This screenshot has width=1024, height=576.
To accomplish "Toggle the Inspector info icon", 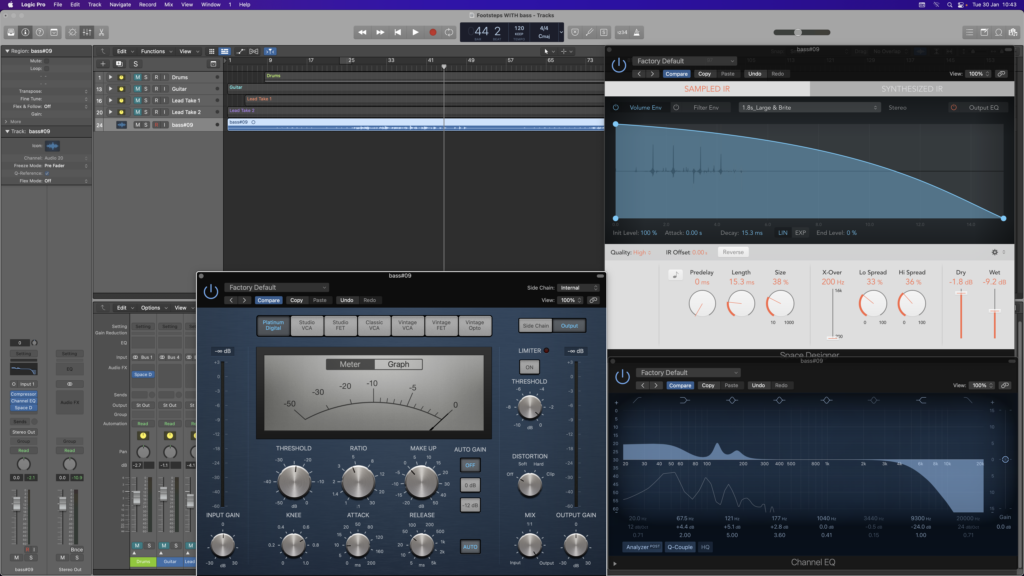I will pyautogui.click(x=25, y=32).
